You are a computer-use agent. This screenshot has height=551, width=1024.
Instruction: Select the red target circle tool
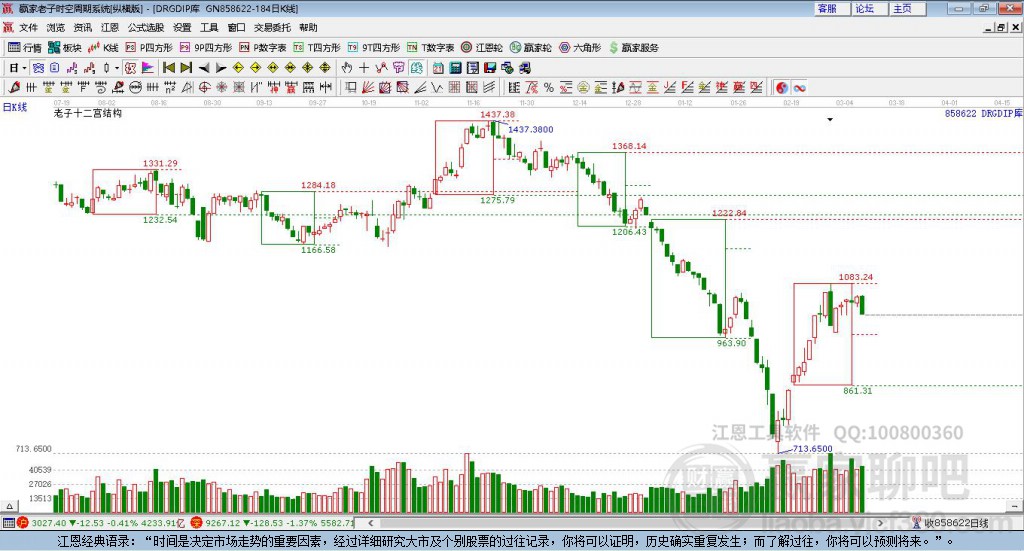(204, 87)
